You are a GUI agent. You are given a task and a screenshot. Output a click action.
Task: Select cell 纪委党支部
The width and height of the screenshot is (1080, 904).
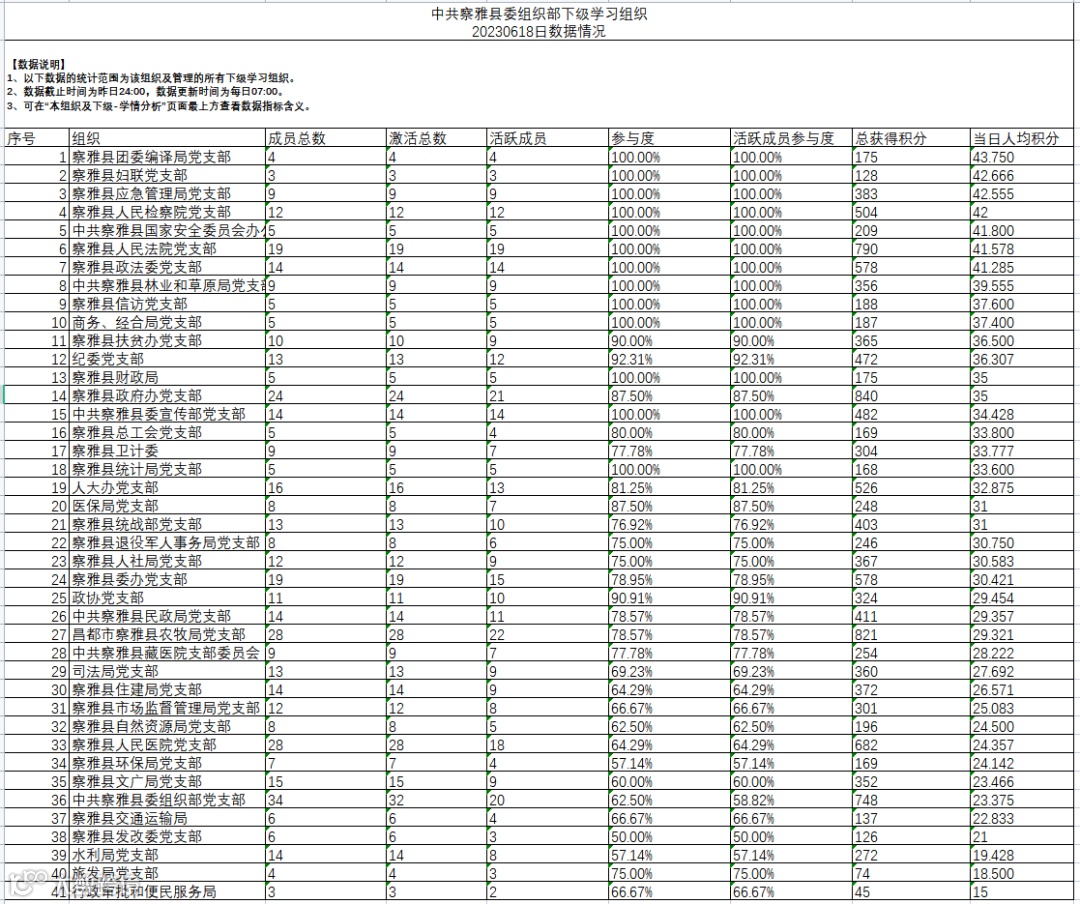point(167,359)
